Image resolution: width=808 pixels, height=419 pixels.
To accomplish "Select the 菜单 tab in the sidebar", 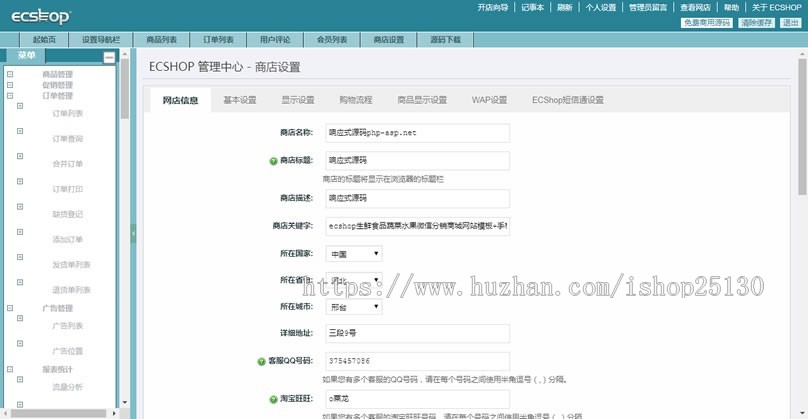I will tap(26, 55).
